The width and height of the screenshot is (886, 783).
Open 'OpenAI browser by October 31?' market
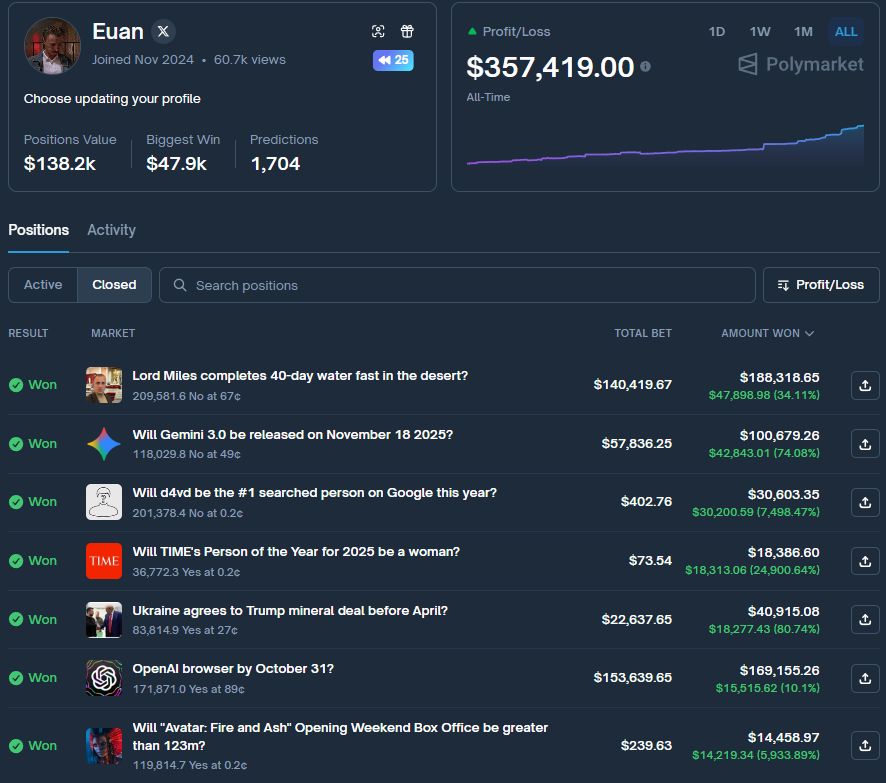click(233, 669)
